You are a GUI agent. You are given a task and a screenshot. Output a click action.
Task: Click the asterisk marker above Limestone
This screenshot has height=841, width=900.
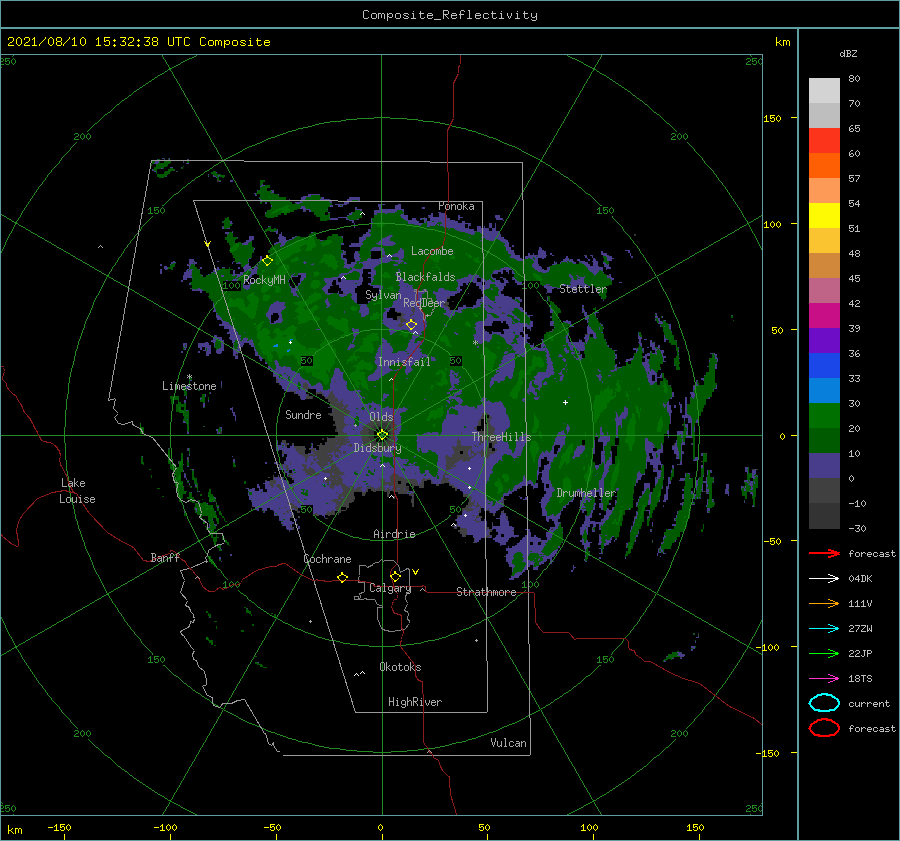[190, 377]
